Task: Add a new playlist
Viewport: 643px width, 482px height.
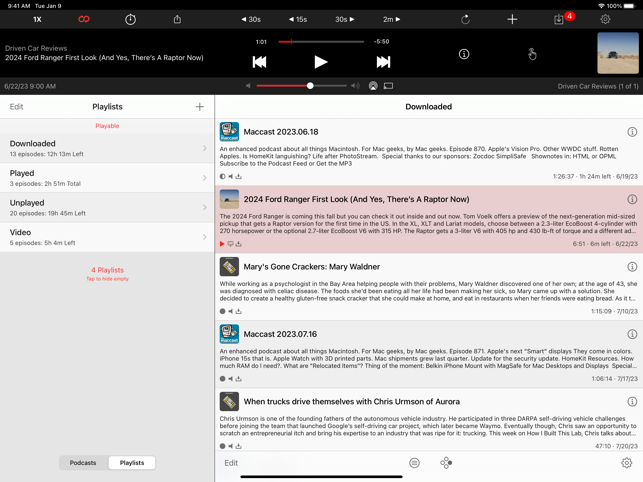Action: [200, 107]
